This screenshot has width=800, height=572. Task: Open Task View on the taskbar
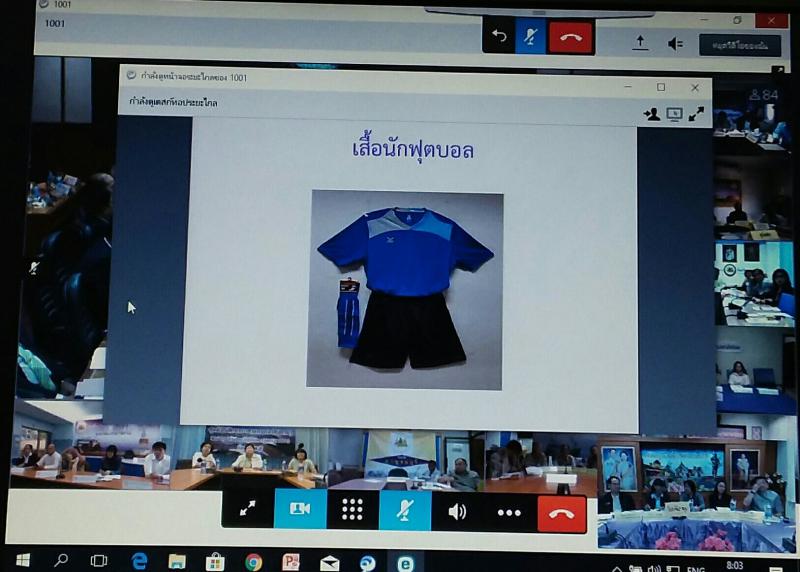[98, 561]
